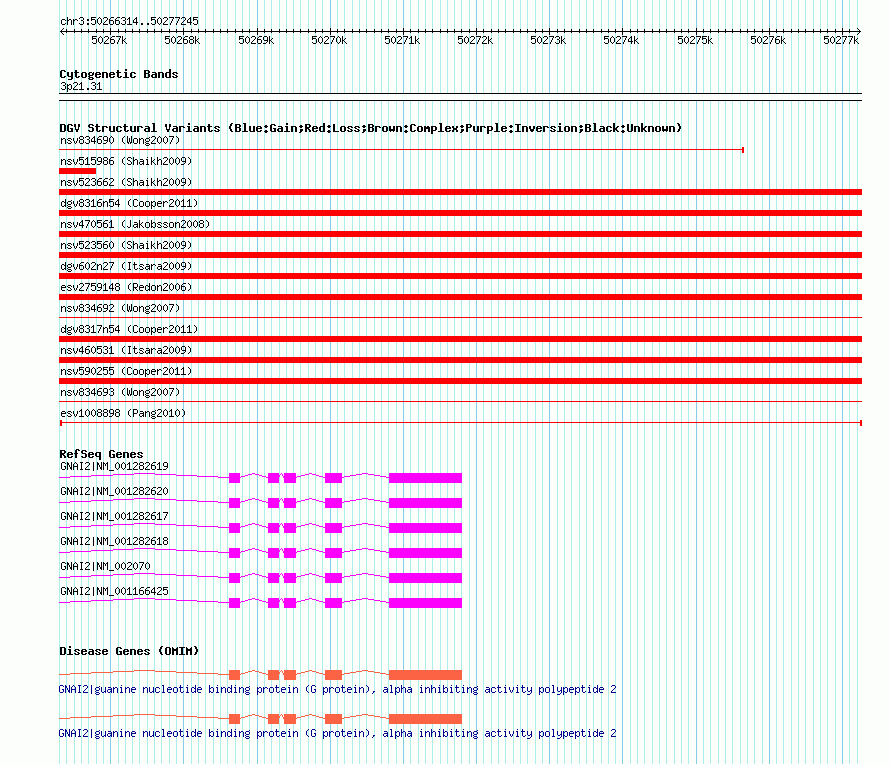
Task: Open second GNAI2 guanine nucleotide binding protein link
Action: [x=337, y=733]
